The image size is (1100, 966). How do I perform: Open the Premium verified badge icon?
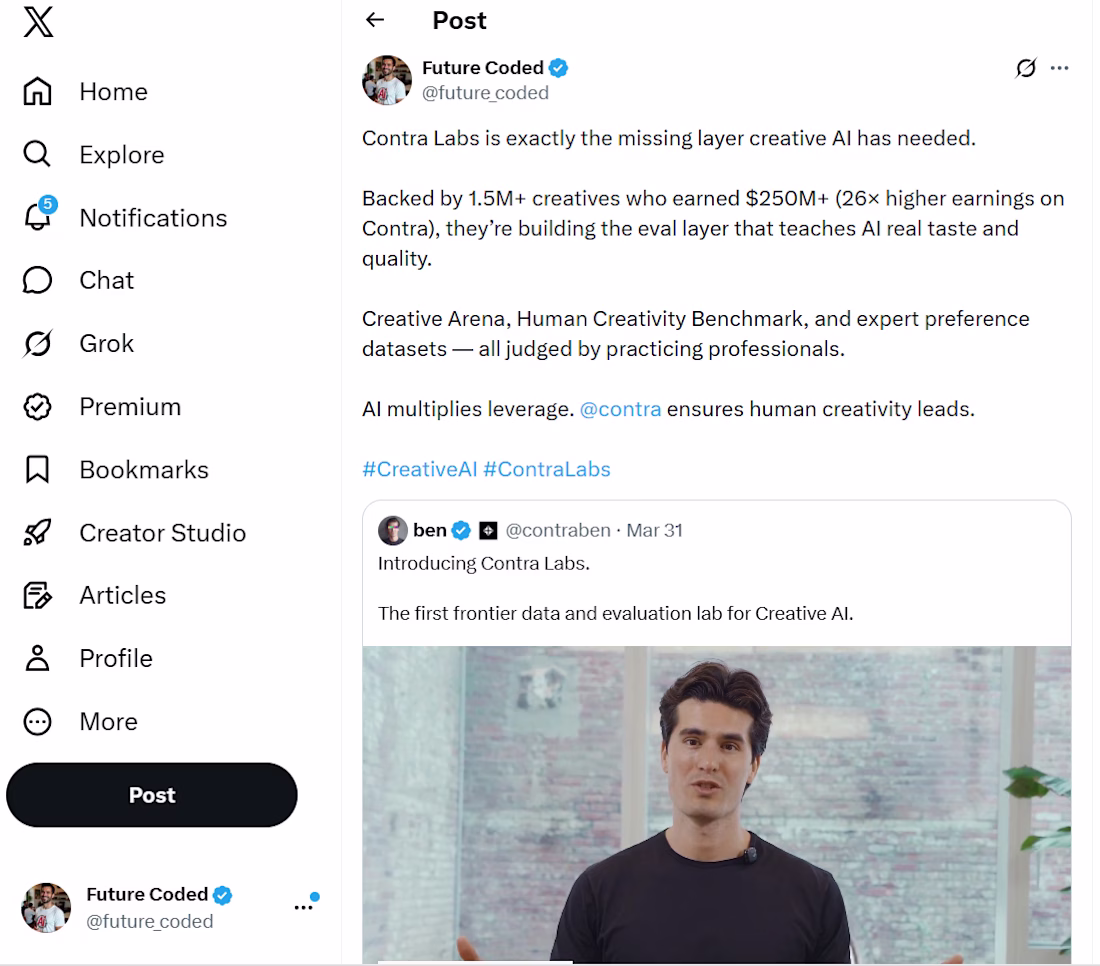point(37,407)
